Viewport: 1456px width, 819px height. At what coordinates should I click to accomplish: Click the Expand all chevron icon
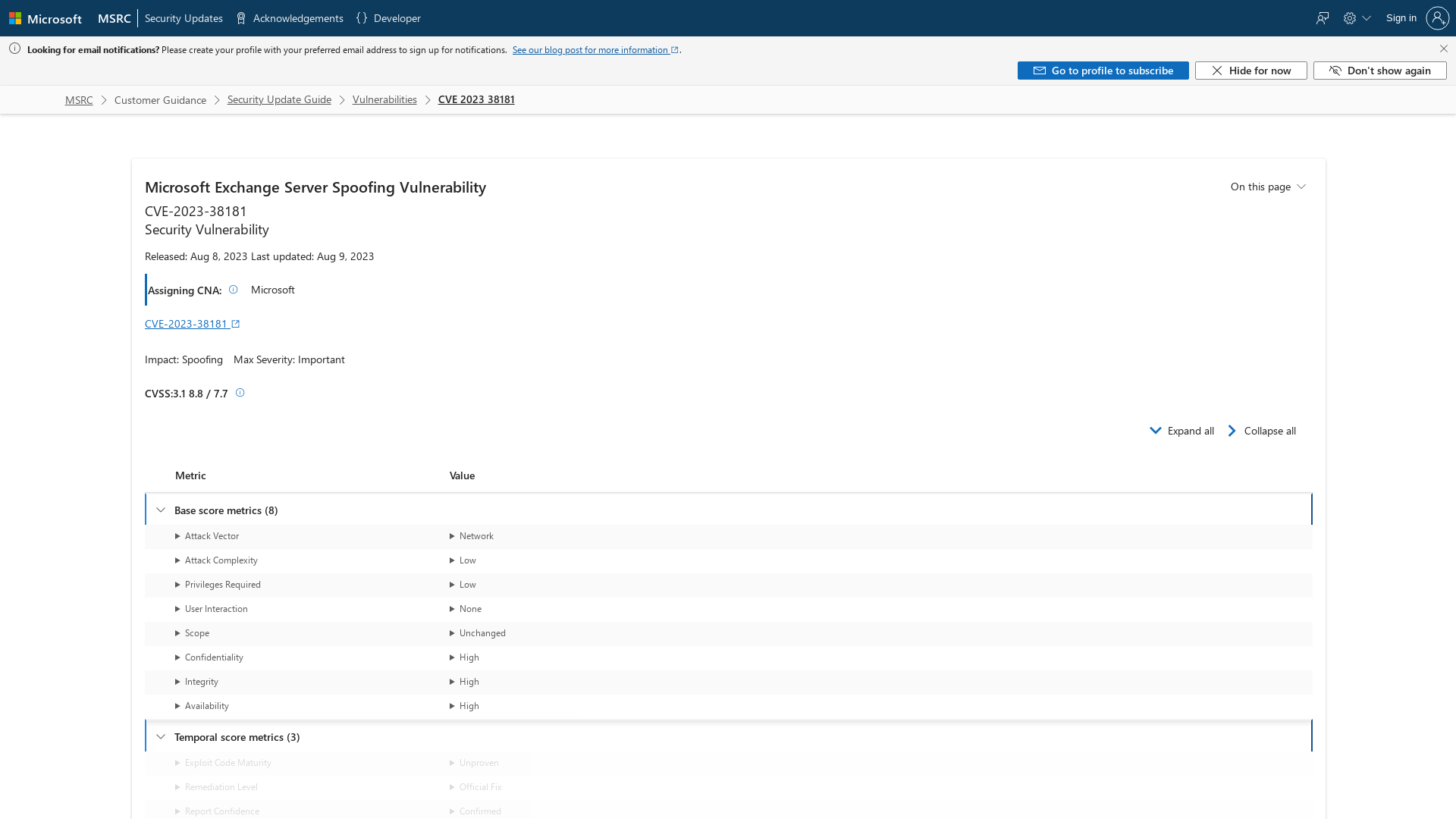click(x=1155, y=431)
